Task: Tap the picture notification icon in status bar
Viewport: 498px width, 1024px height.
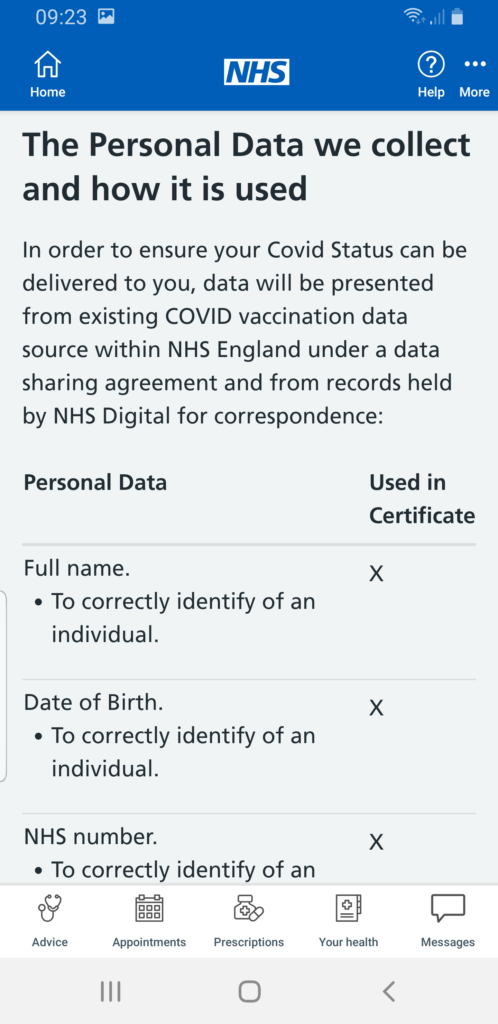Action: click(106, 17)
